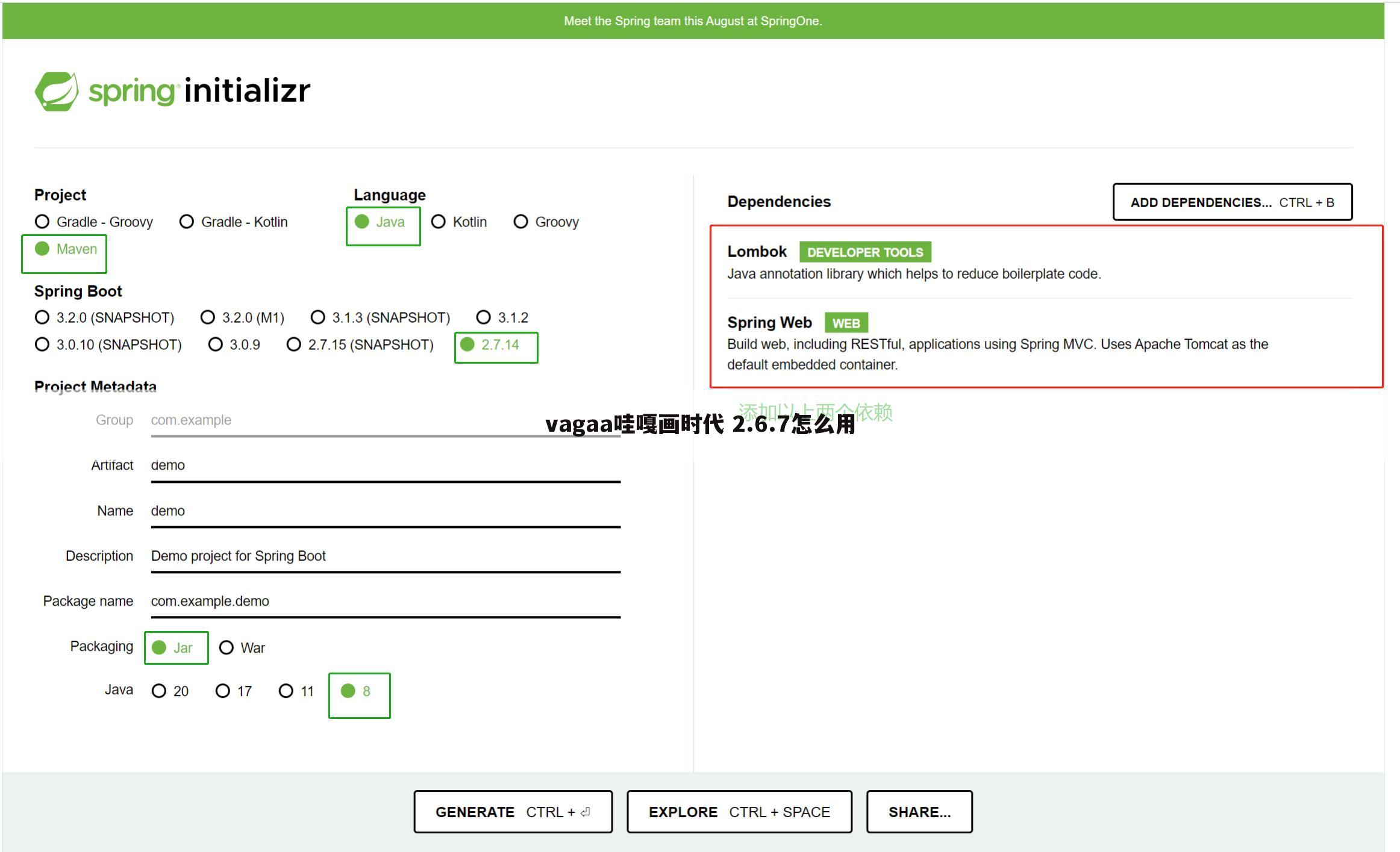The width and height of the screenshot is (1400, 852).
Task: Click the Spring Boot section heading
Action: click(78, 291)
